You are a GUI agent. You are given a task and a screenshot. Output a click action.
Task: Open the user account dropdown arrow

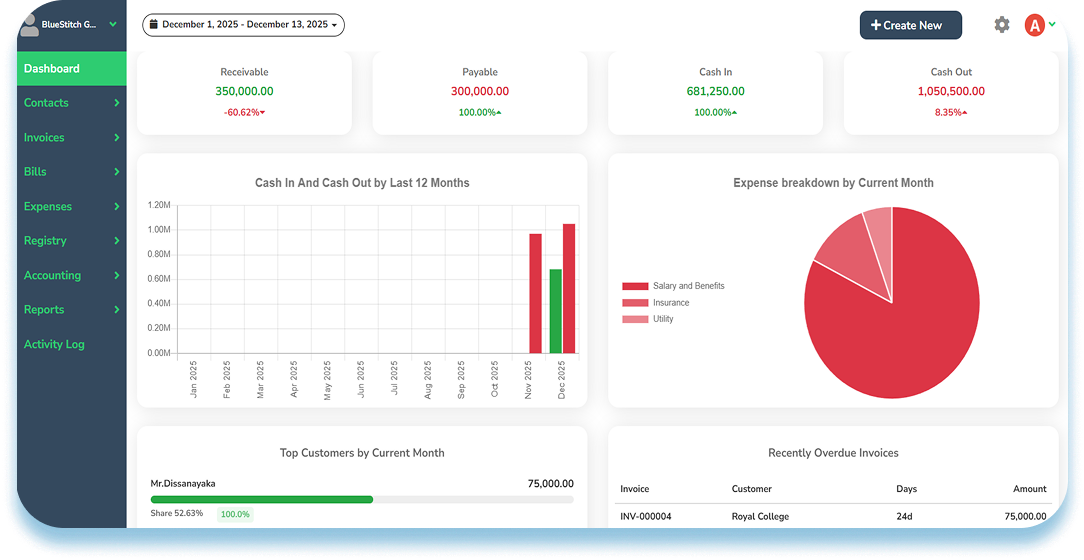[x=1052, y=24]
